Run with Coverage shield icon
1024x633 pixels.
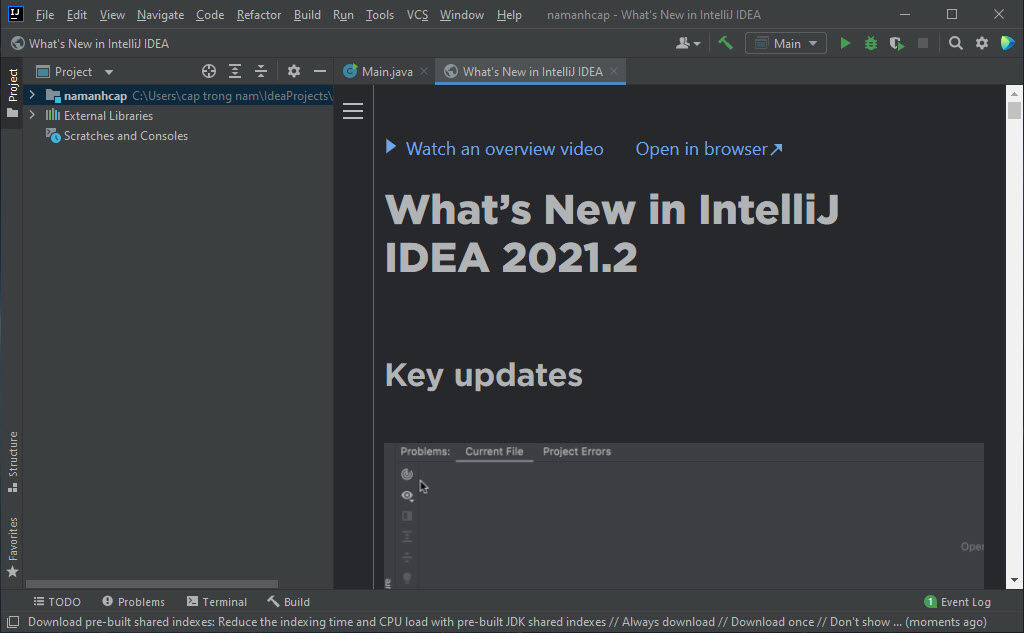(x=897, y=43)
